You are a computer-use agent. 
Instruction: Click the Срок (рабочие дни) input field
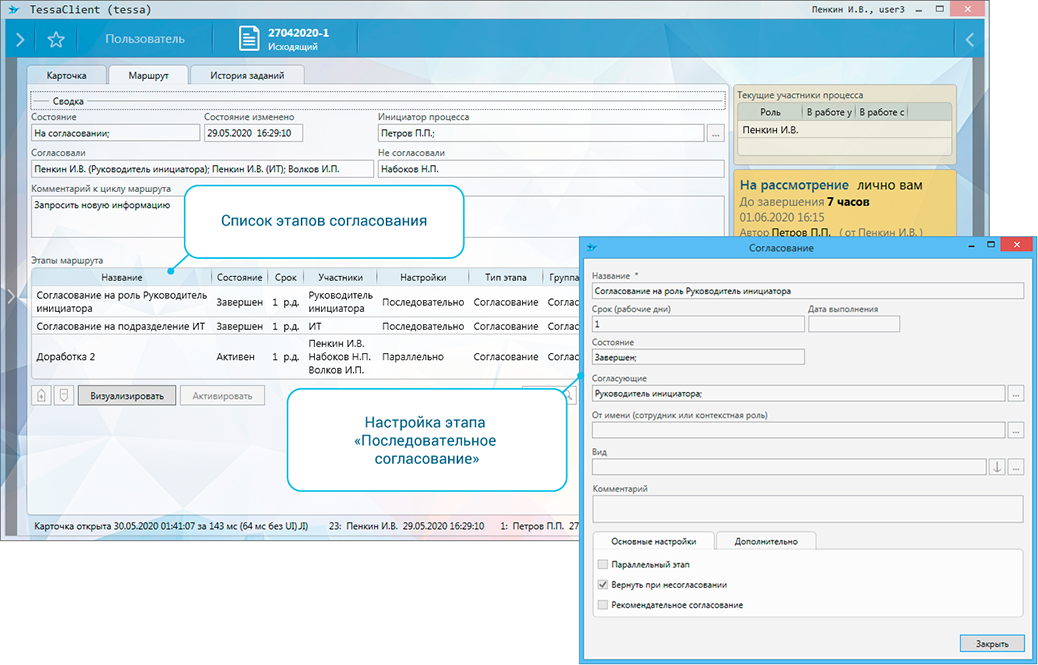pyautogui.click(x=697, y=324)
